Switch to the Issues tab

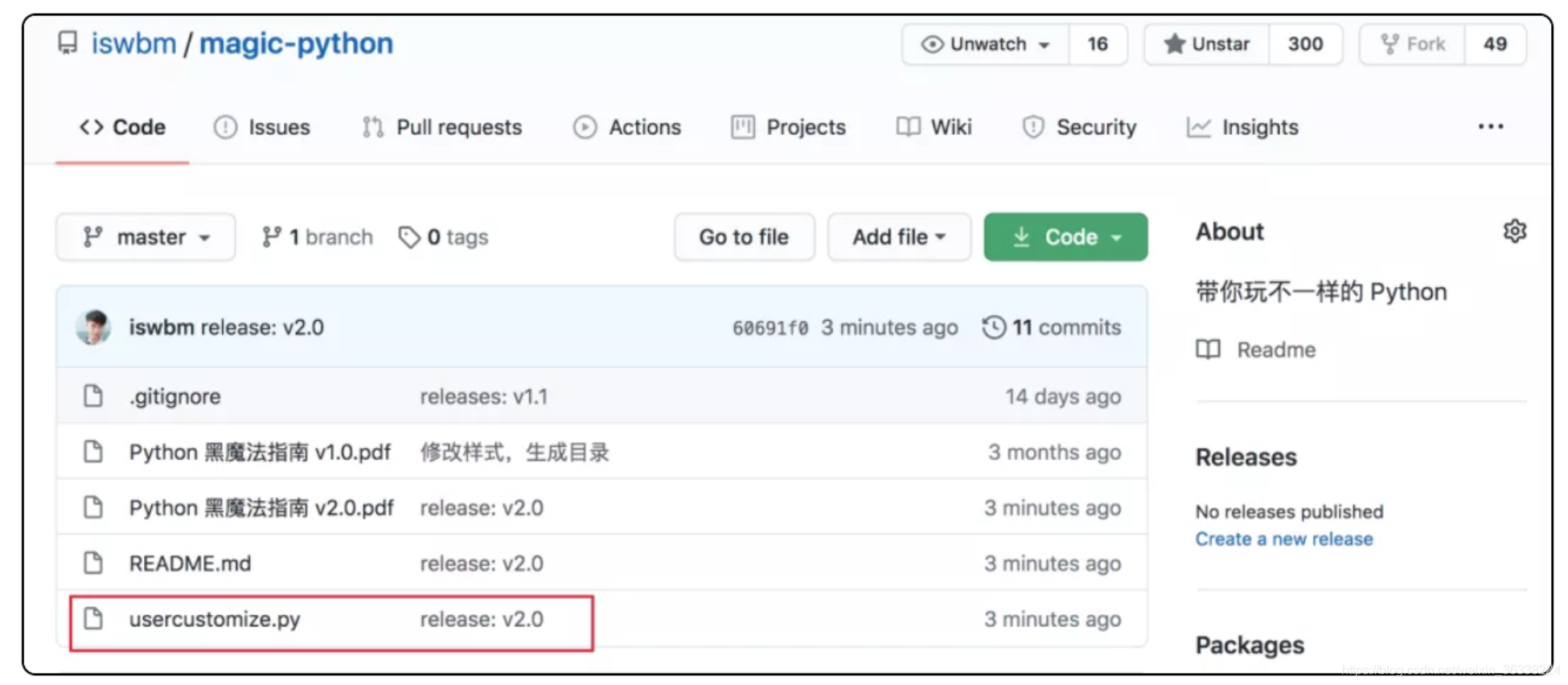261,127
